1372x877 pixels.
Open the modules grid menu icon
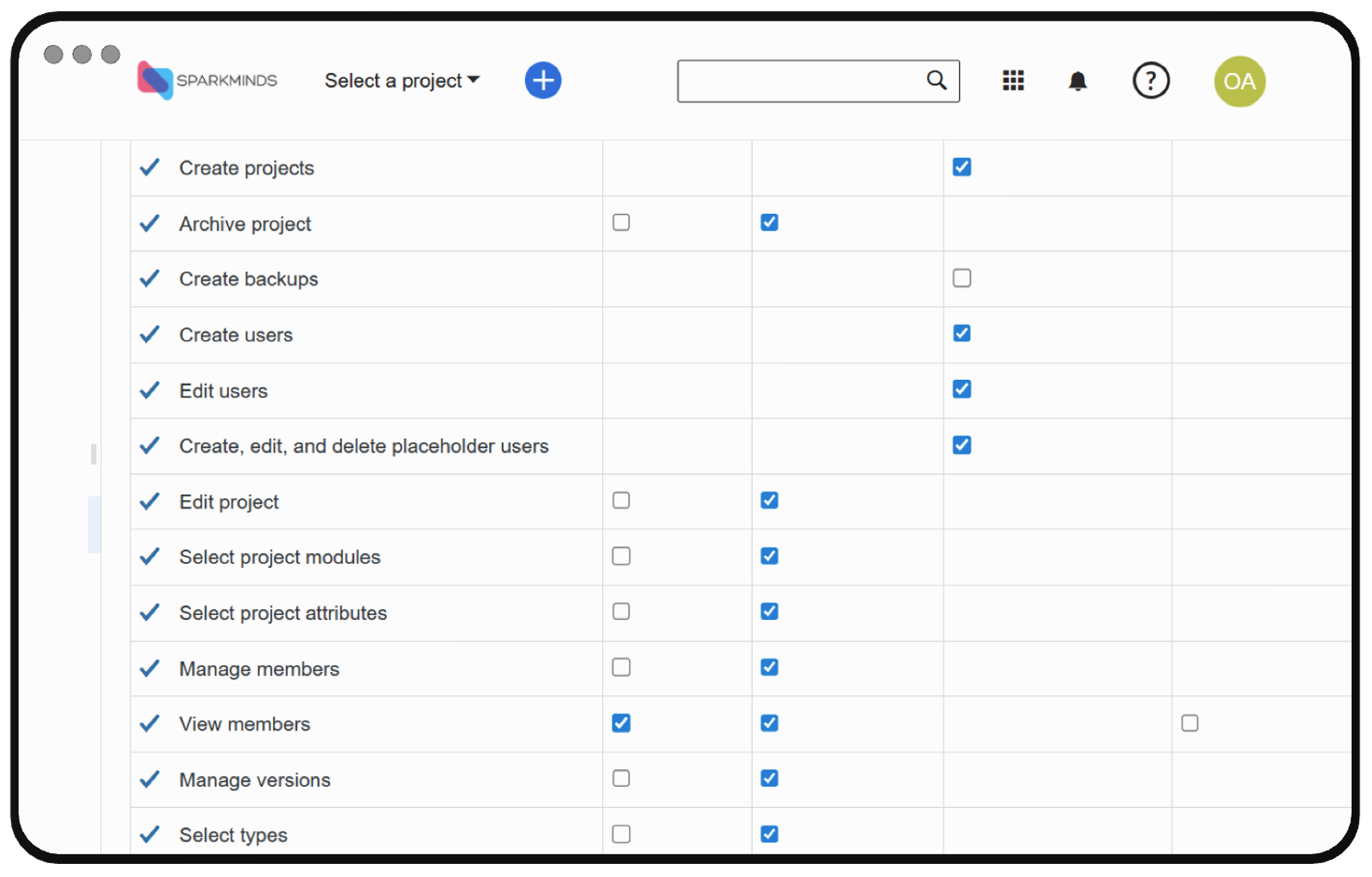(x=1013, y=80)
